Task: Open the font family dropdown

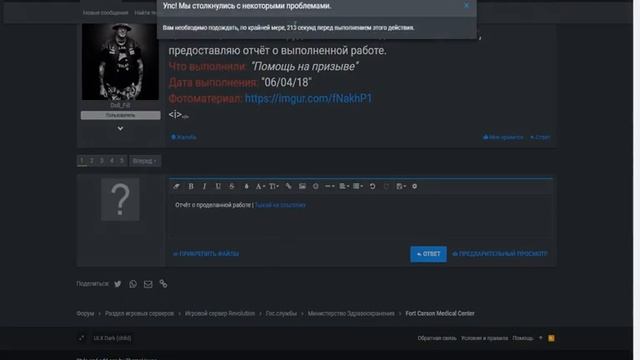Action: (x=260, y=186)
